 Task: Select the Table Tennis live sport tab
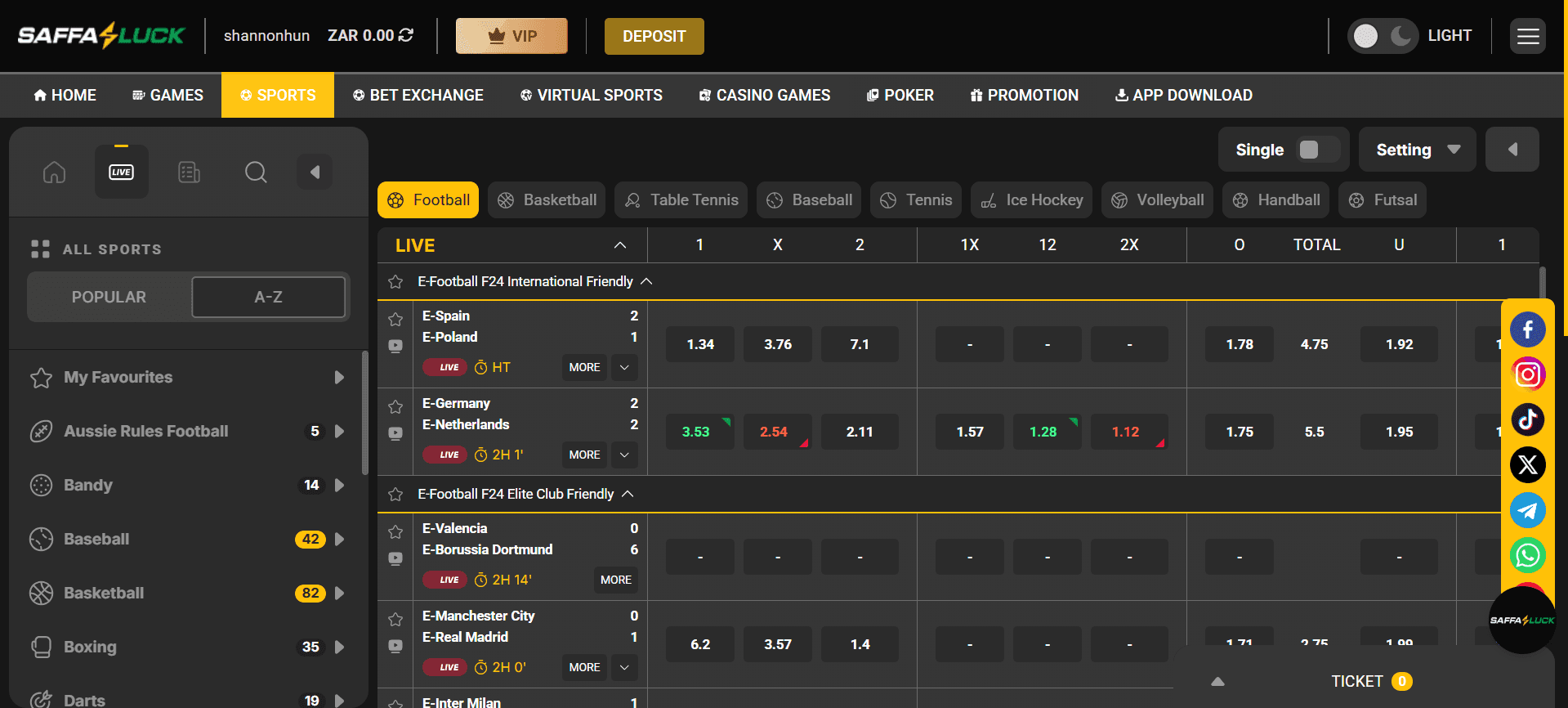(x=681, y=200)
